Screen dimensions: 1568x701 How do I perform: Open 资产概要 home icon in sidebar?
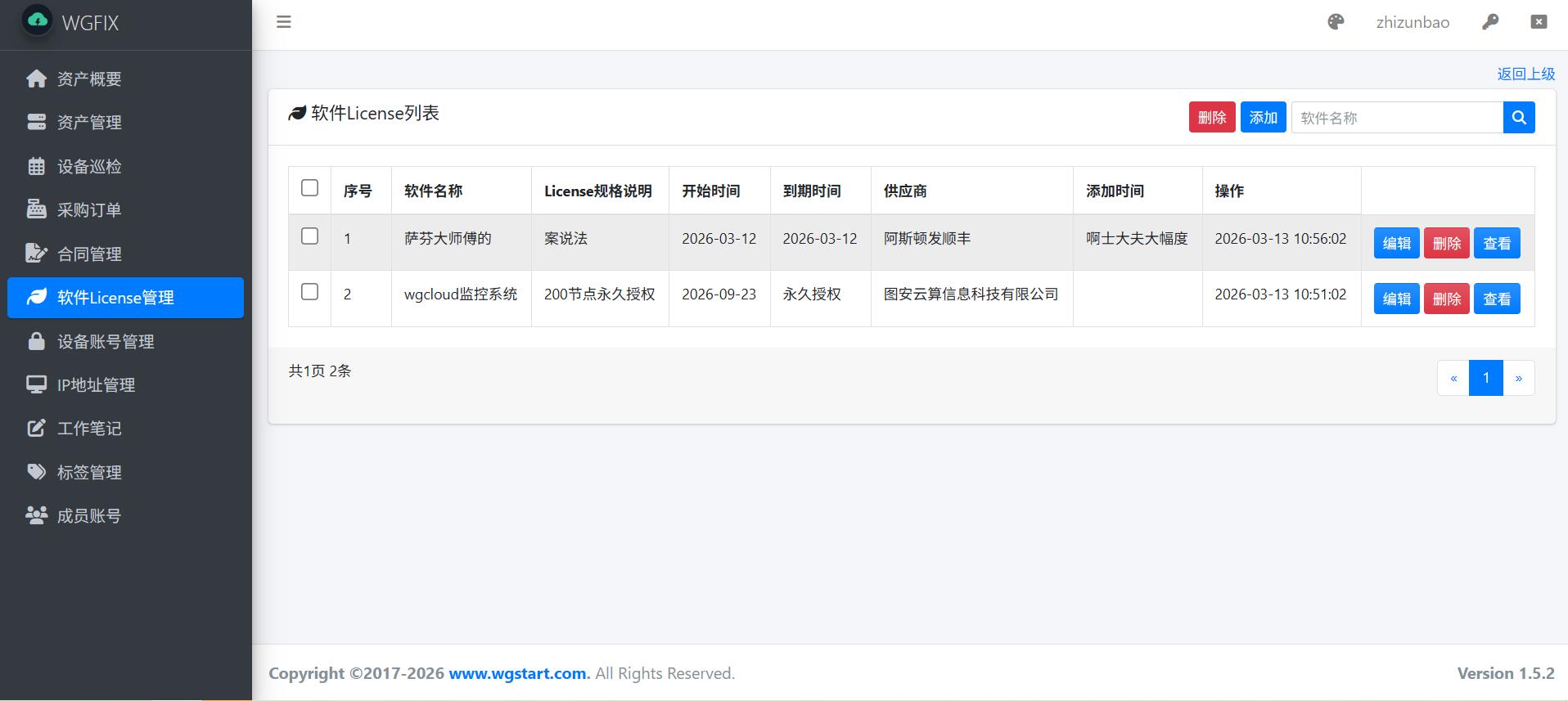pos(36,79)
